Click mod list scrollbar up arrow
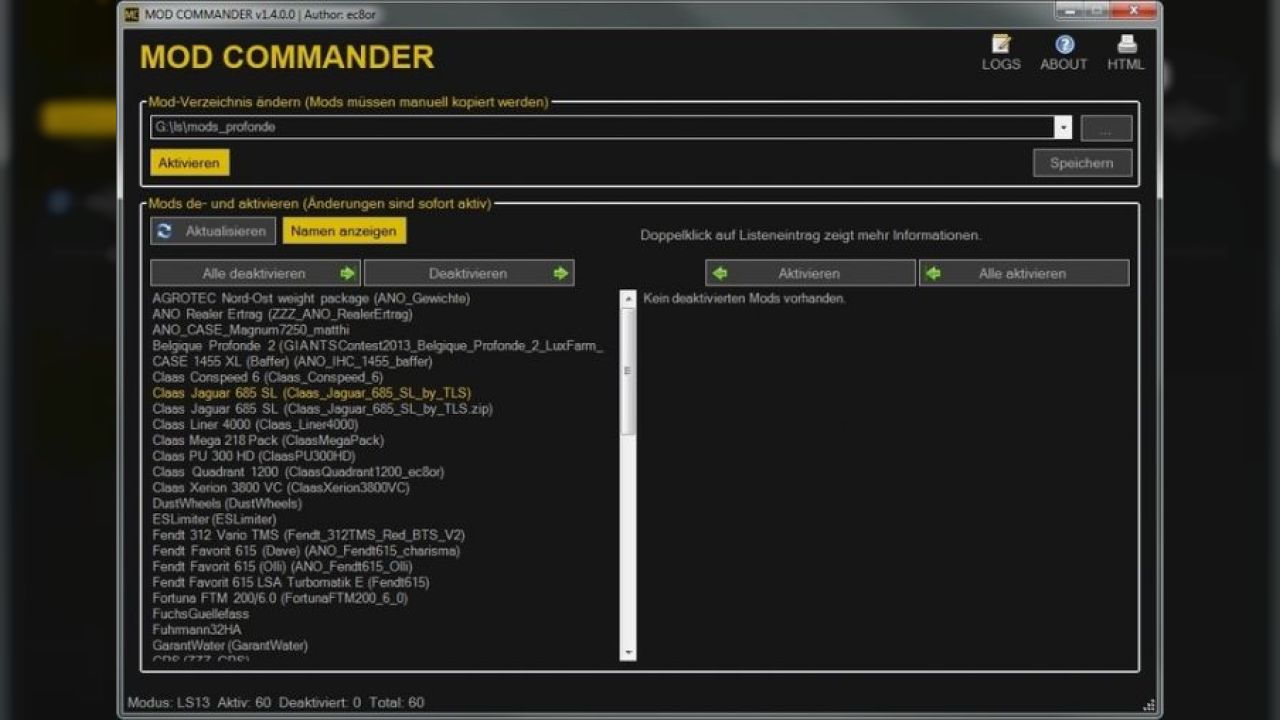The height and width of the screenshot is (720, 1280). (628, 298)
